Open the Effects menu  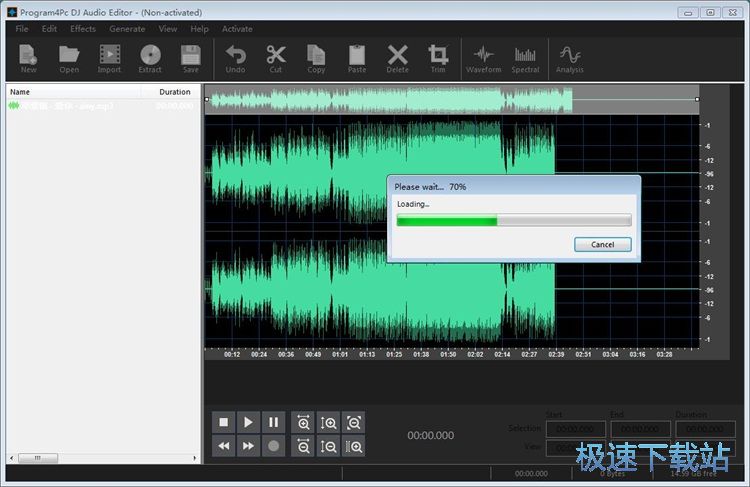pos(83,29)
